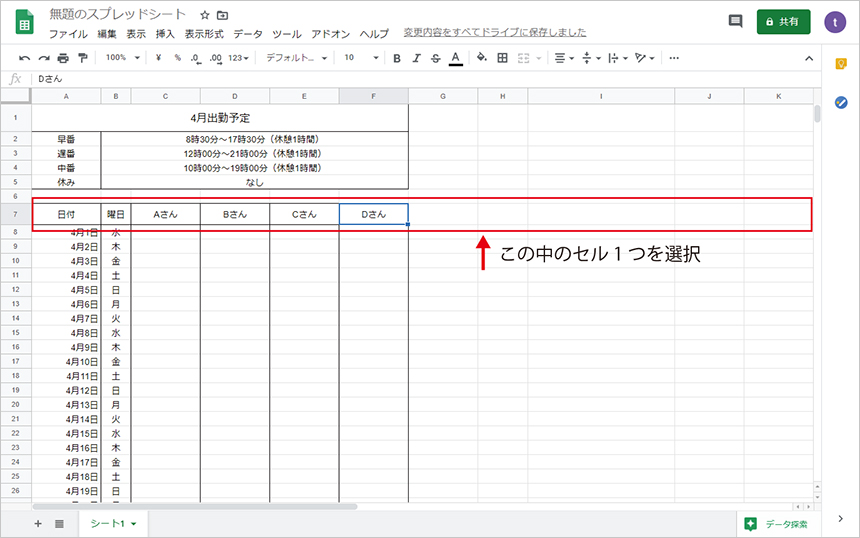860x538 pixels.
Task: Toggle strikethrough formatting
Action: coord(435,58)
